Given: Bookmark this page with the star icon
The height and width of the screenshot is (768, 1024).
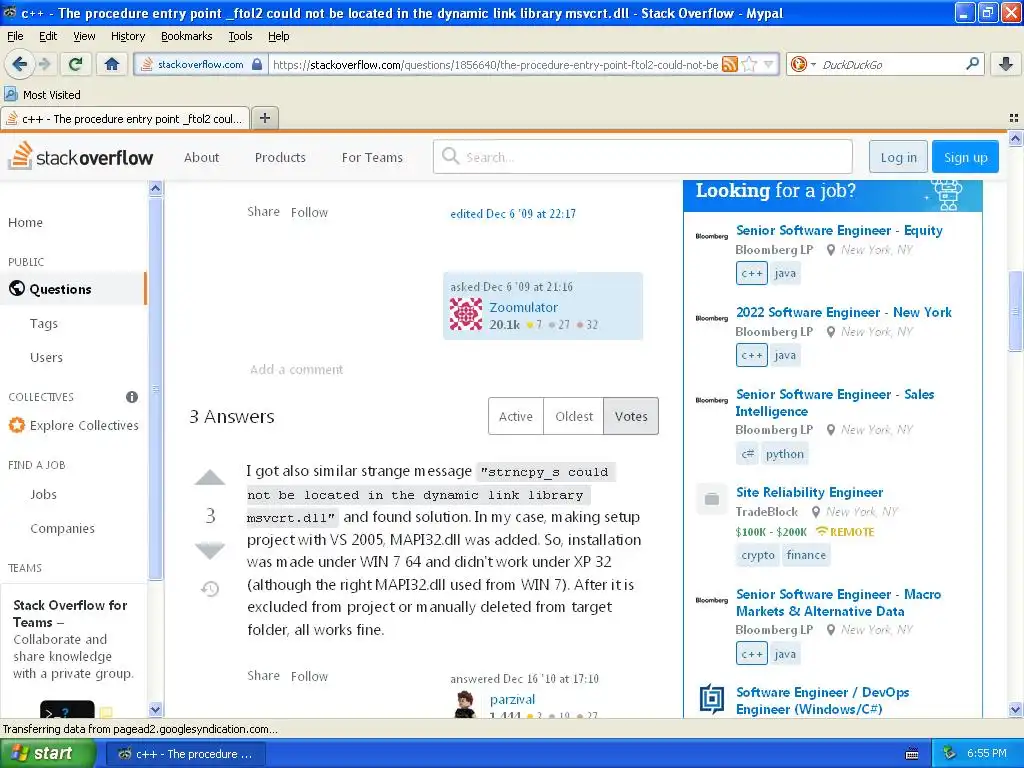Looking at the screenshot, I should tap(750, 64).
